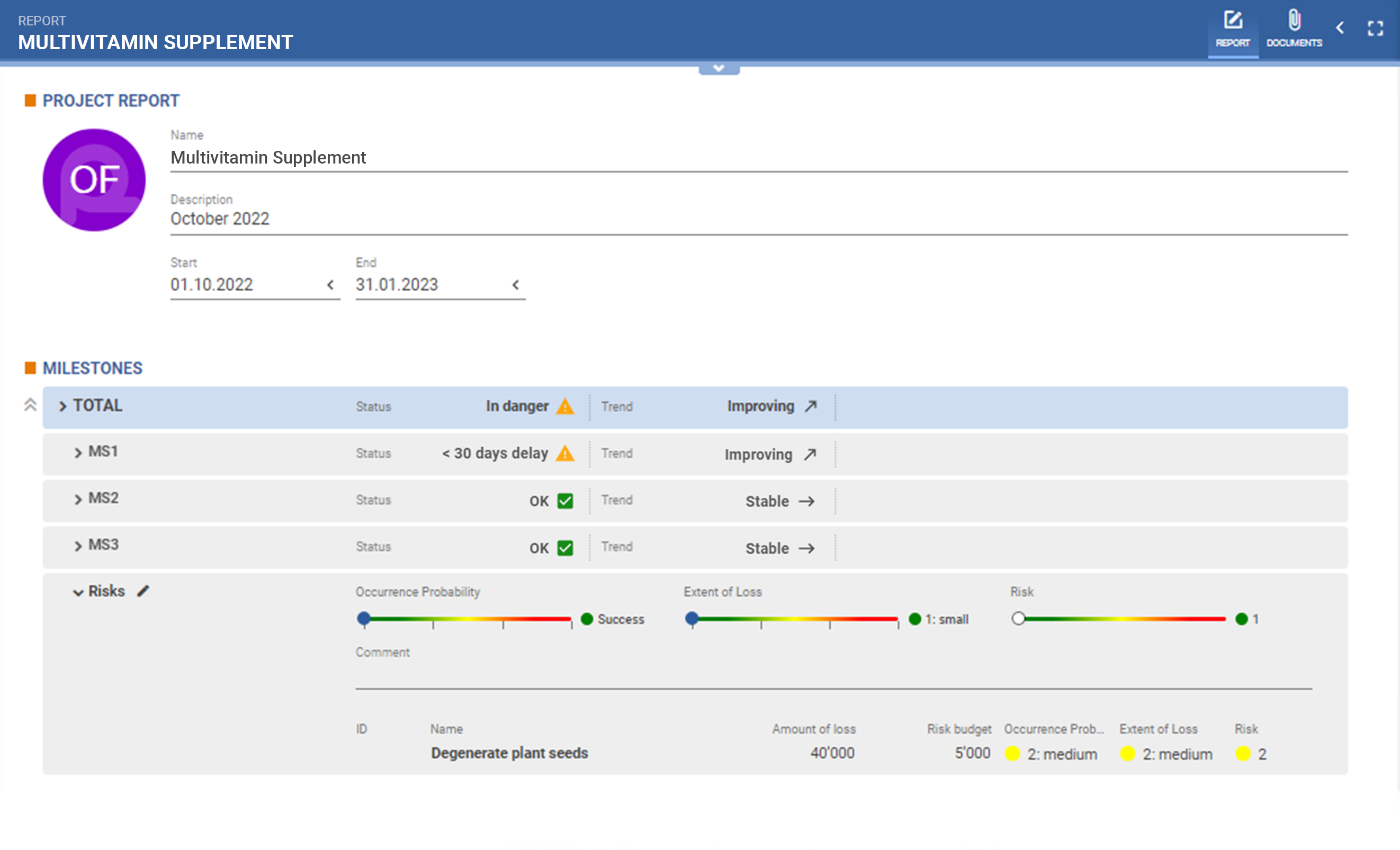The width and height of the screenshot is (1400, 850).
Task: Click yellow Occurrence Prob. 2: medium indicator
Action: point(1012,754)
